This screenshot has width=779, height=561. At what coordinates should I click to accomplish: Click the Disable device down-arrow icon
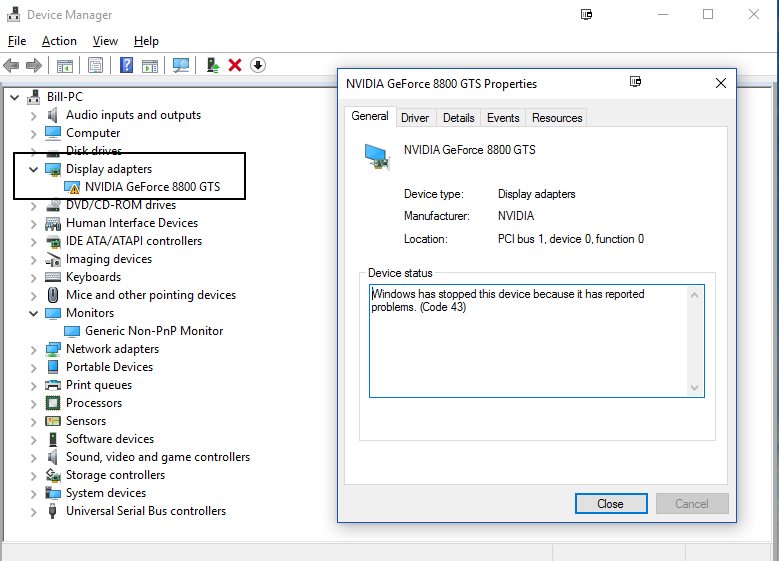pyautogui.click(x=258, y=65)
